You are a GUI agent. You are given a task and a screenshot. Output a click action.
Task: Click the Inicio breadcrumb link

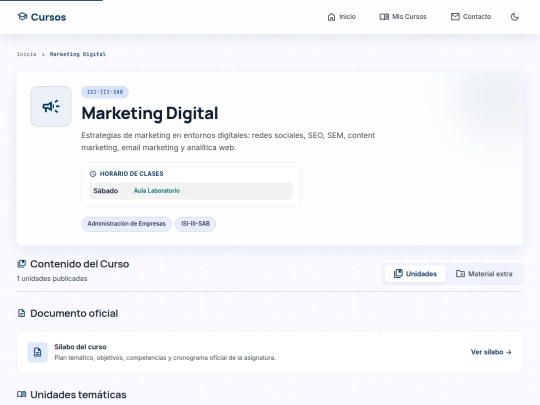(27, 54)
